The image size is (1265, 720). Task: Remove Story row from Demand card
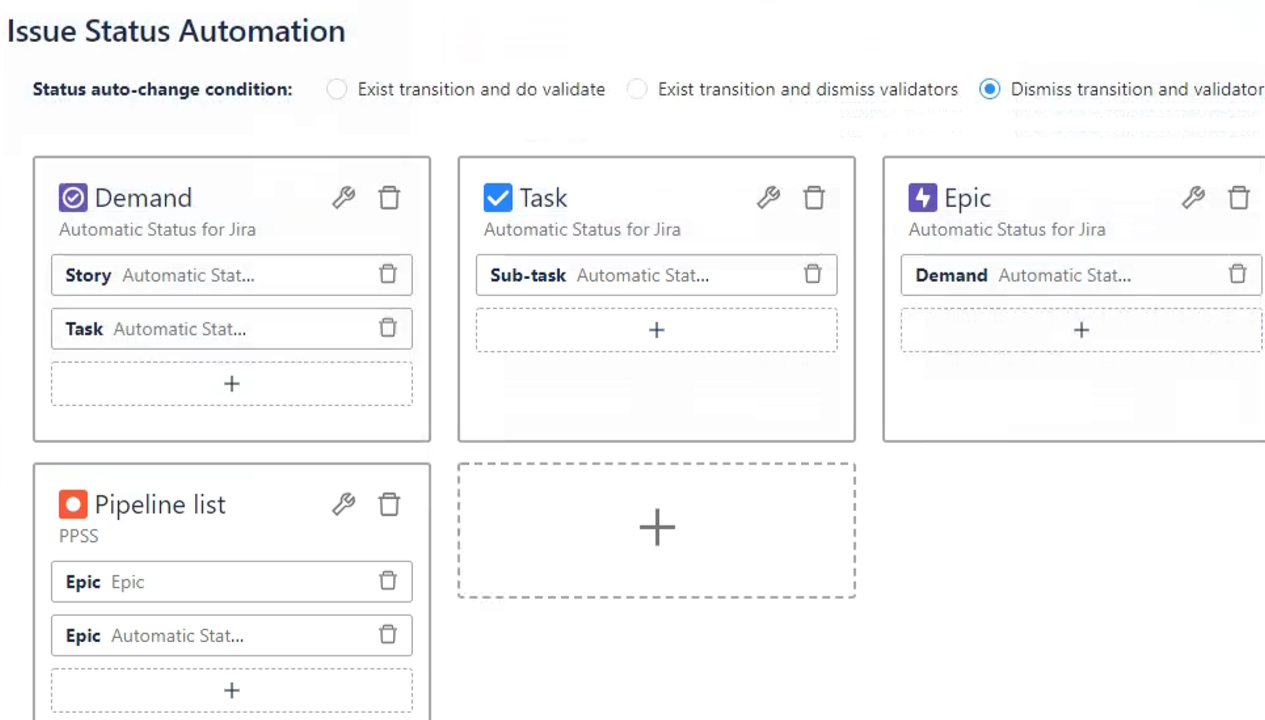388,274
